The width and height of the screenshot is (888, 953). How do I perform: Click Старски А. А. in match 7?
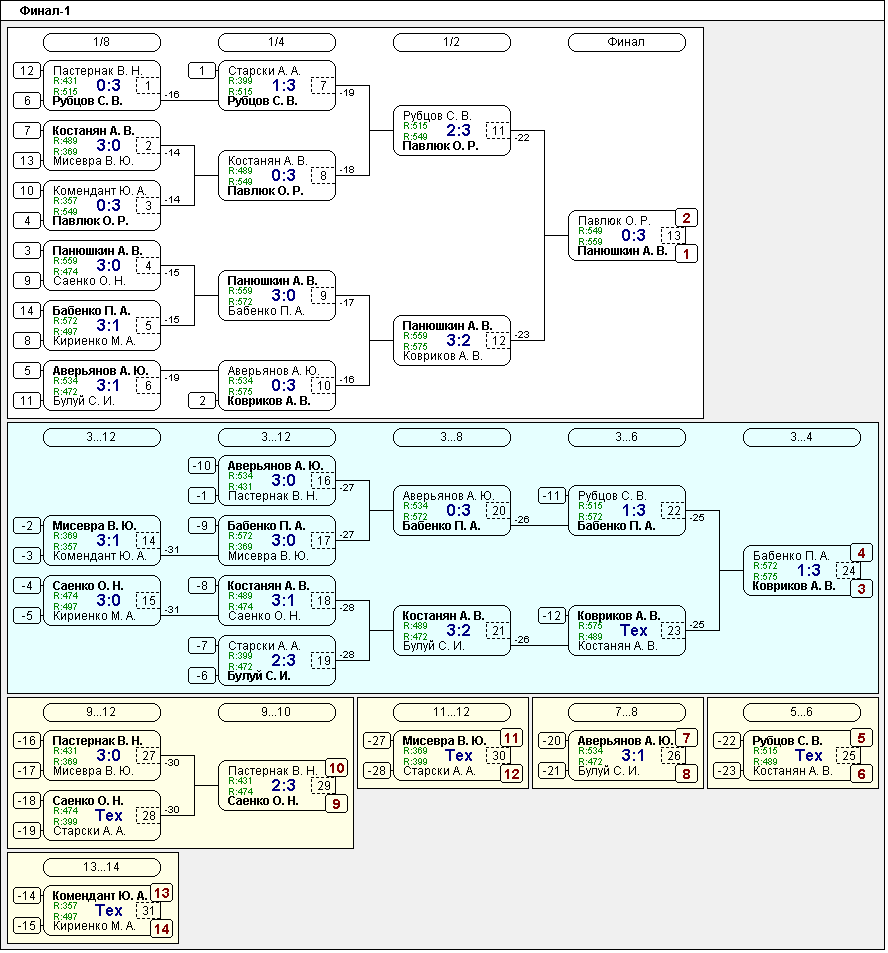tap(264, 71)
